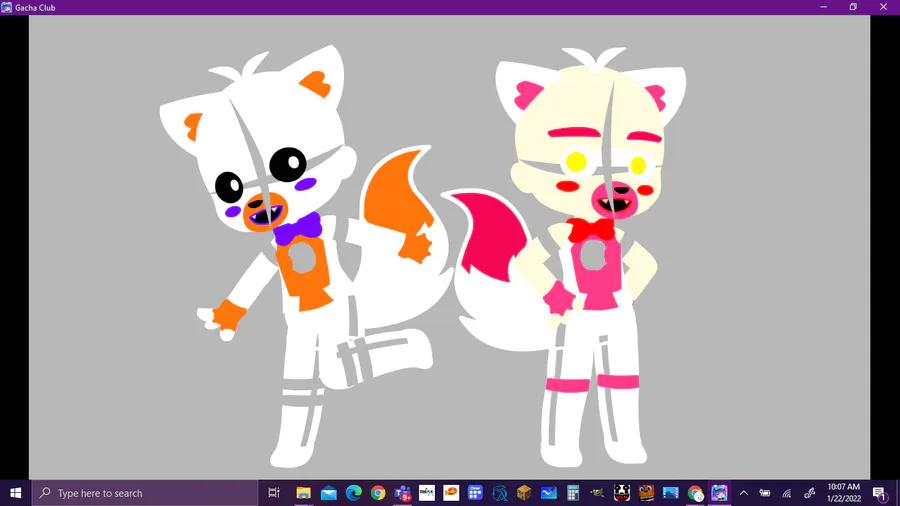Expand the hidden system tray icons
The height and width of the screenshot is (506, 900).
point(743,493)
